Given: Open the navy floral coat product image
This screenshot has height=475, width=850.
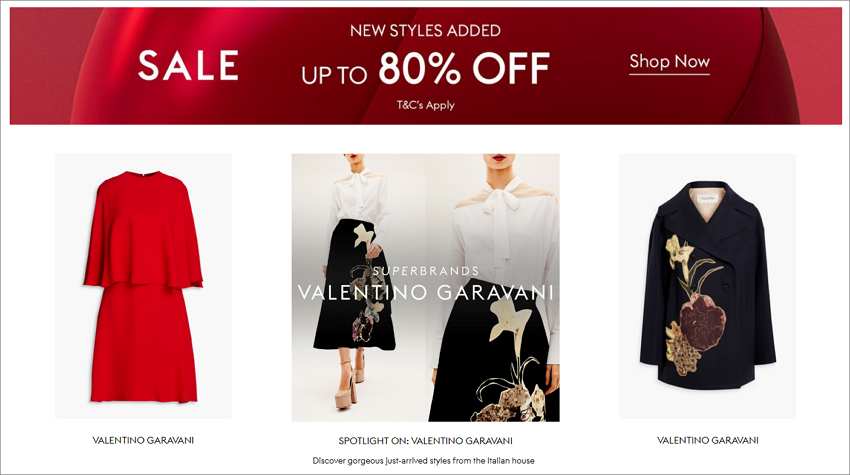Looking at the screenshot, I should [707, 286].
